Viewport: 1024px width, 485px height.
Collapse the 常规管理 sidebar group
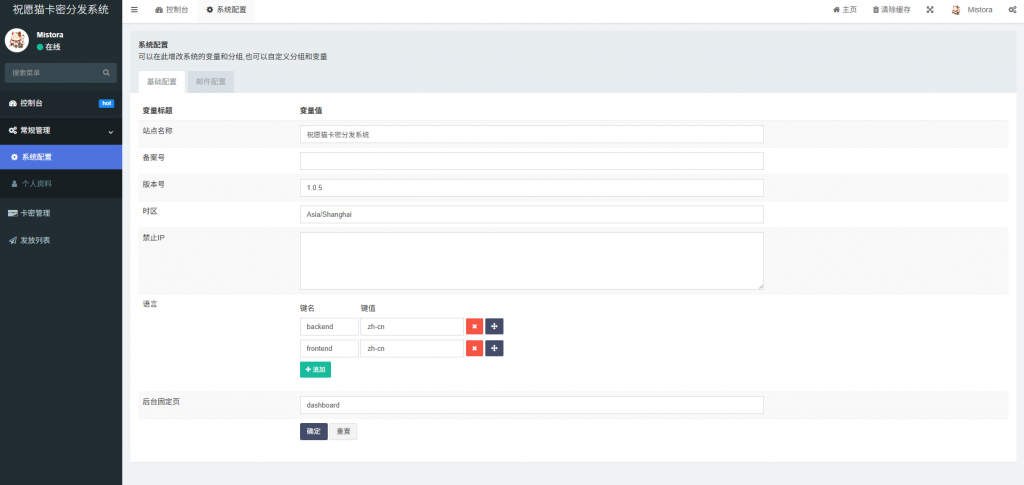(x=61, y=131)
